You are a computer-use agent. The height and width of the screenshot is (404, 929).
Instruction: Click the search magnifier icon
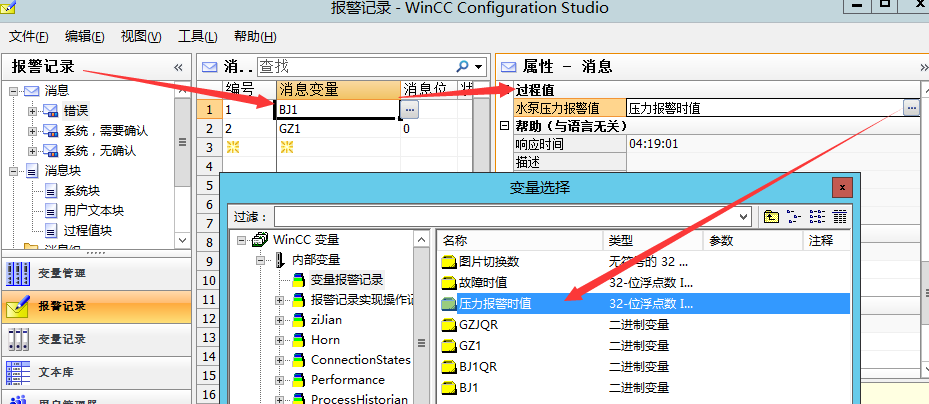(462, 66)
